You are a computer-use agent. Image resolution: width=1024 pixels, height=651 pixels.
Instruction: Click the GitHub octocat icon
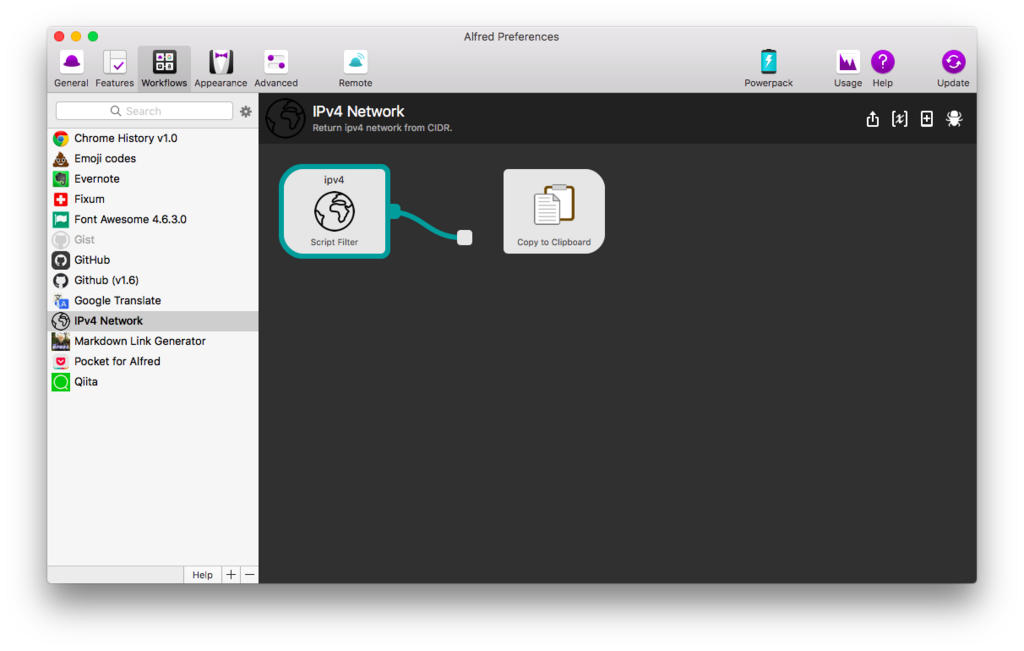[61, 260]
